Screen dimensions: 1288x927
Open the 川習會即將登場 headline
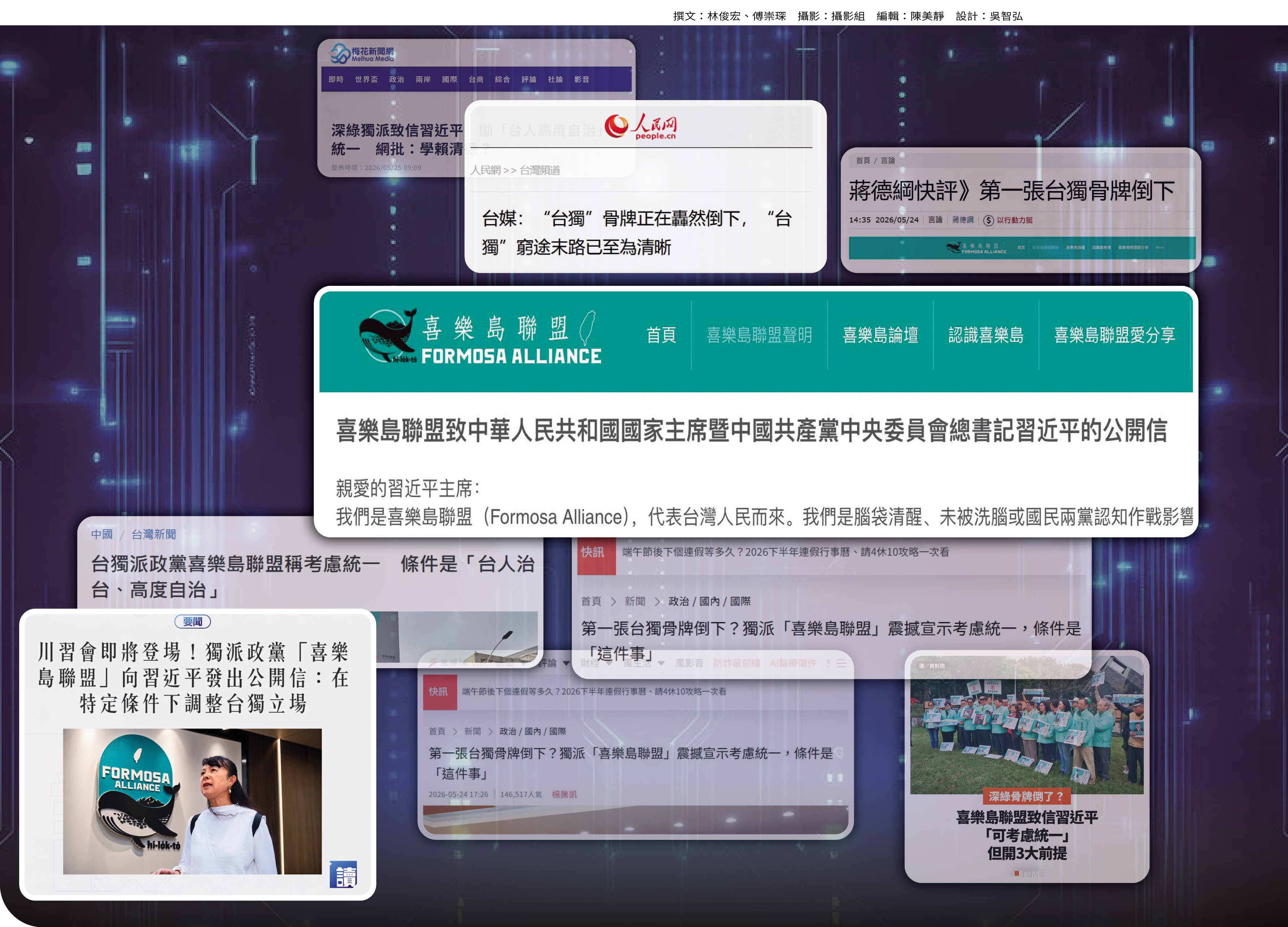tap(193, 678)
